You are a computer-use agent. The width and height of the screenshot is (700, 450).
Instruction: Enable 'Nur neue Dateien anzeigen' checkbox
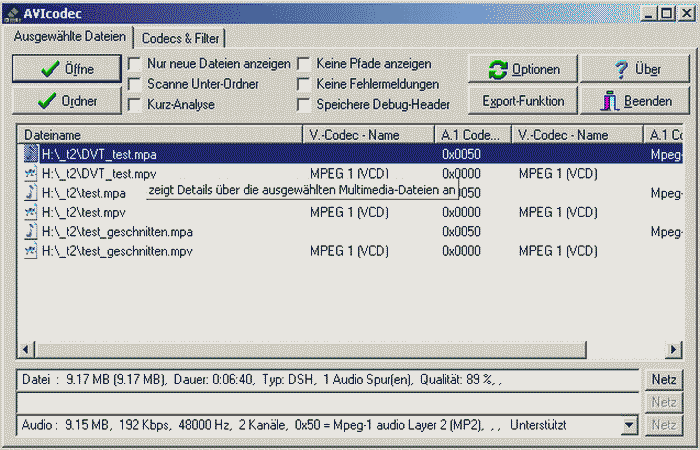135,64
